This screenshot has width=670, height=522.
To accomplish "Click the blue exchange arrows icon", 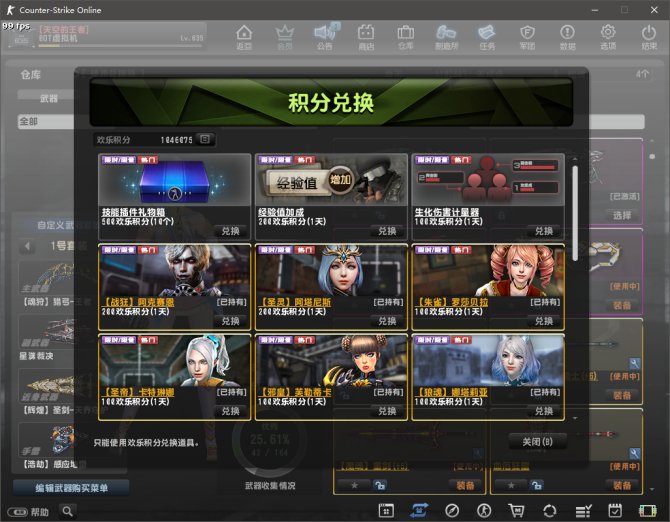I will [419, 510].
